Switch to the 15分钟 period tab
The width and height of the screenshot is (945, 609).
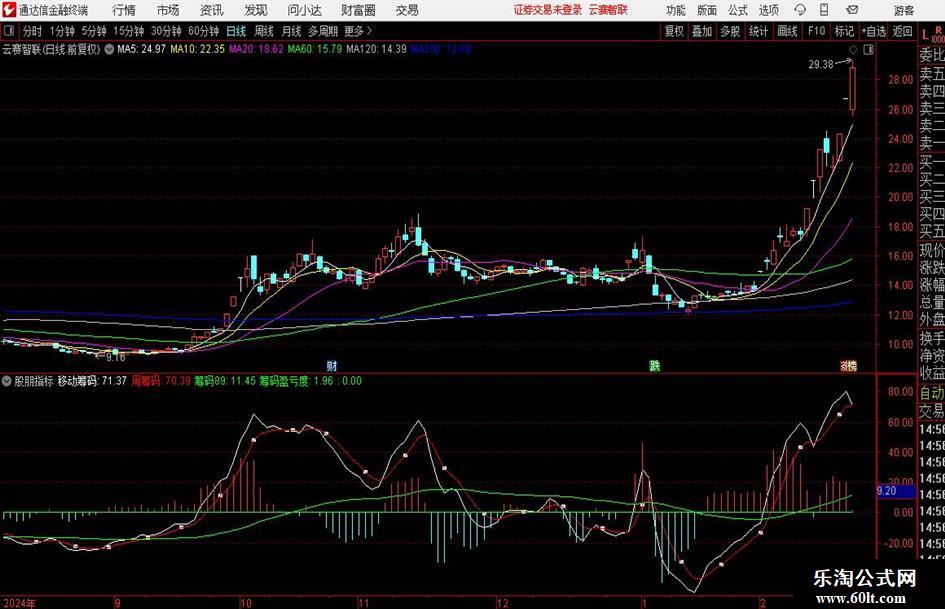coord(128,31)
